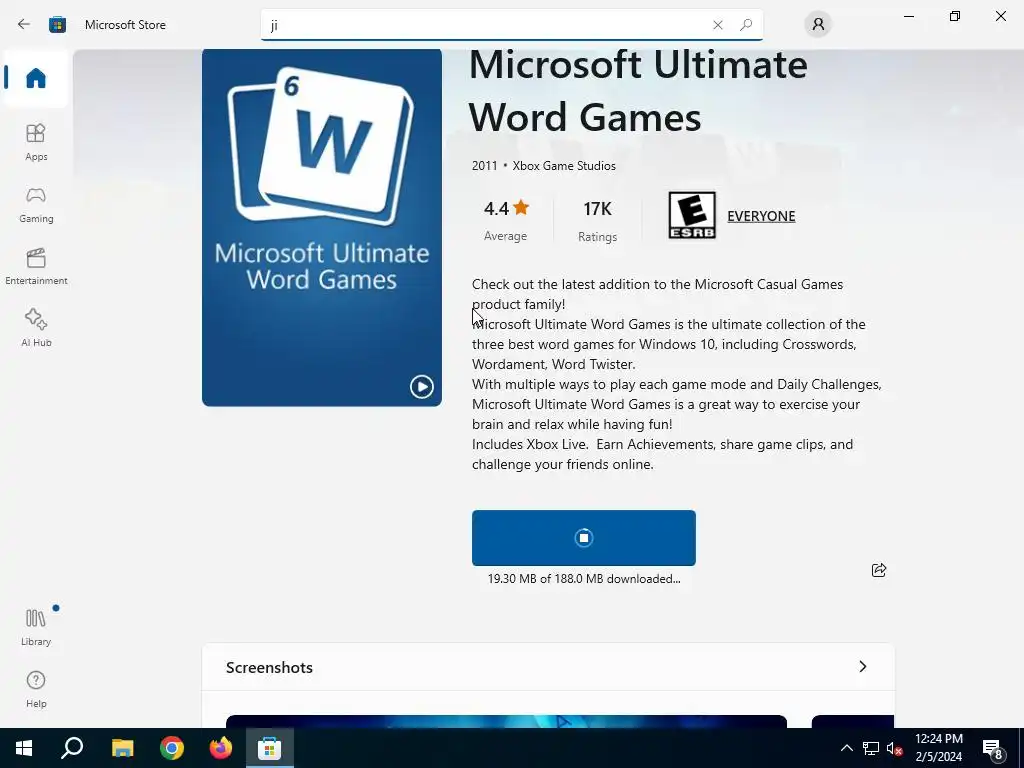Share this app with the share icon

pos(878,570)
